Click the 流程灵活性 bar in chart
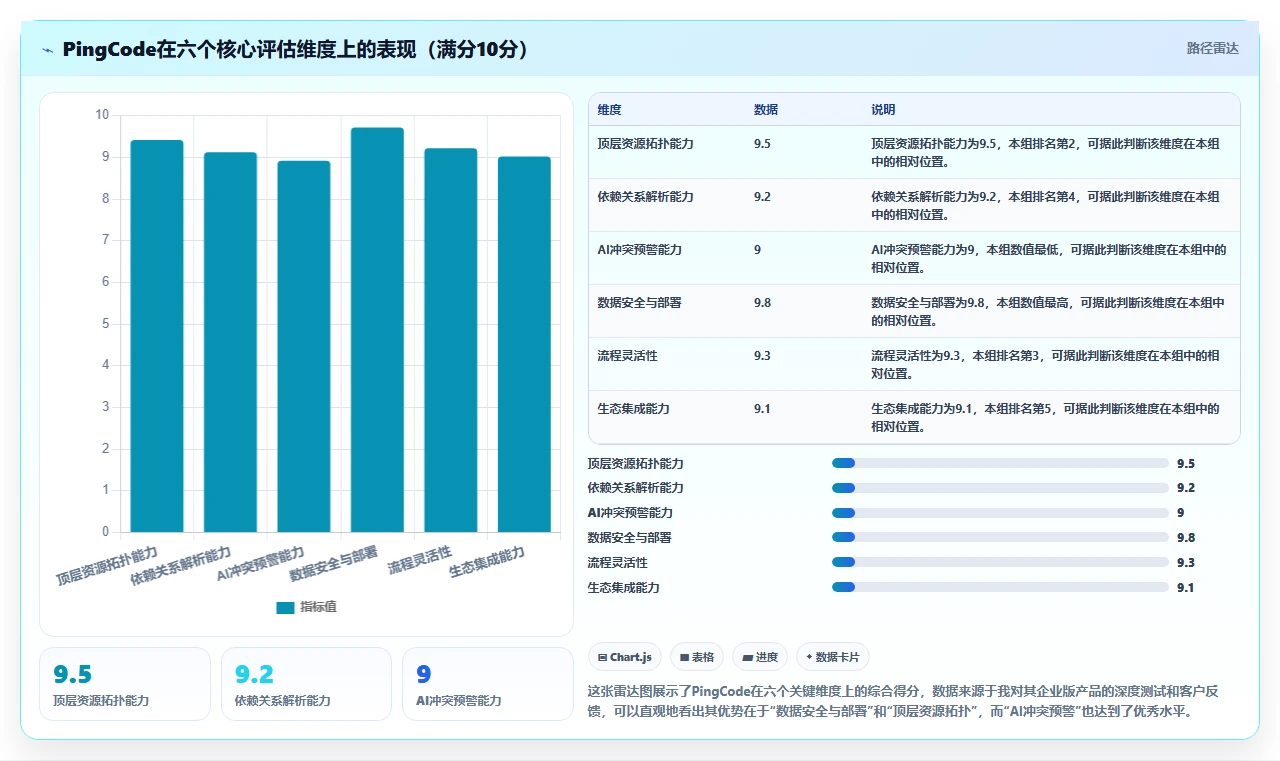This screenshot has width=1280, height=761. point(451,340)
